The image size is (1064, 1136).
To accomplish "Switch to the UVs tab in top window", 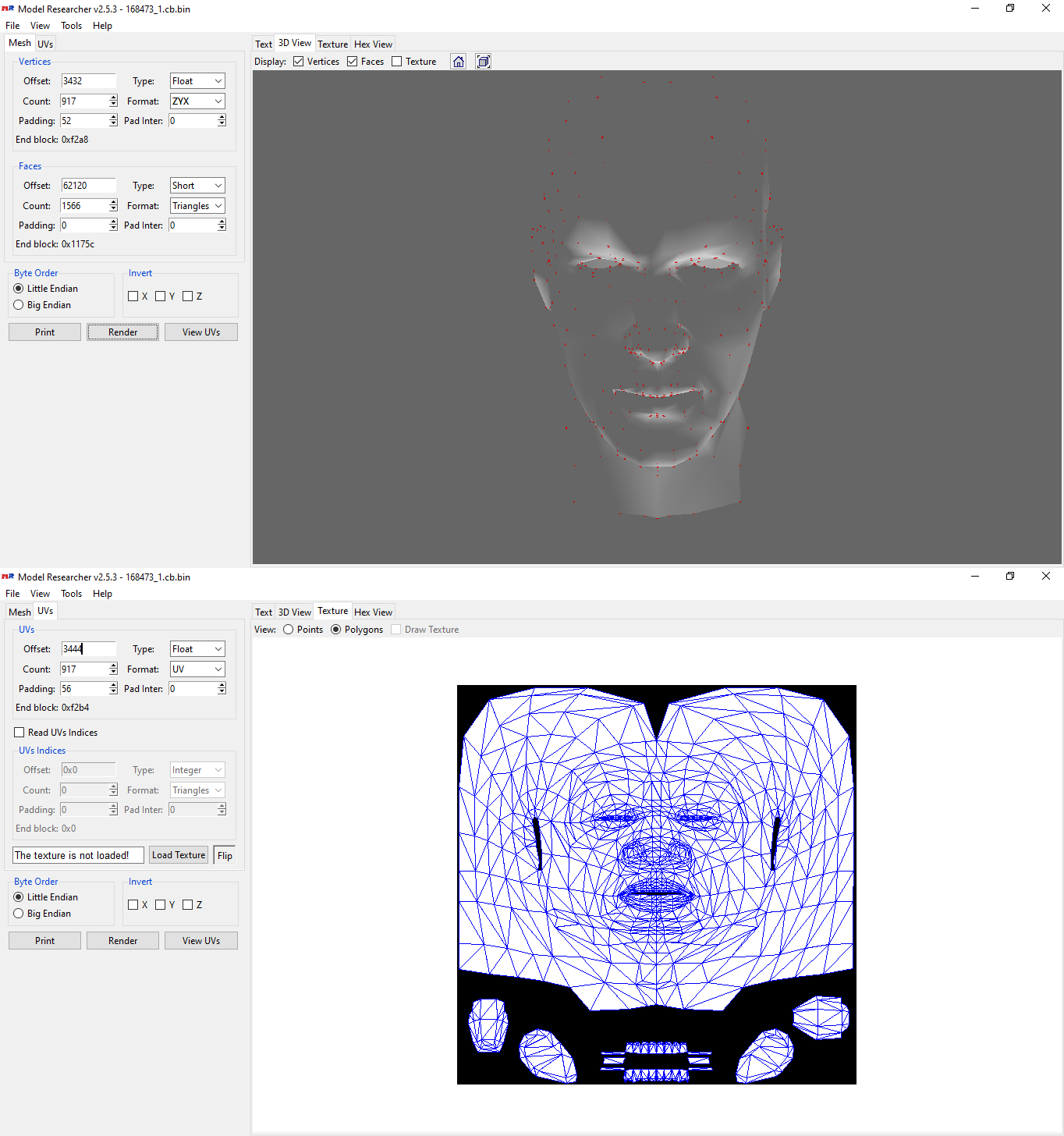I will 45,44.
